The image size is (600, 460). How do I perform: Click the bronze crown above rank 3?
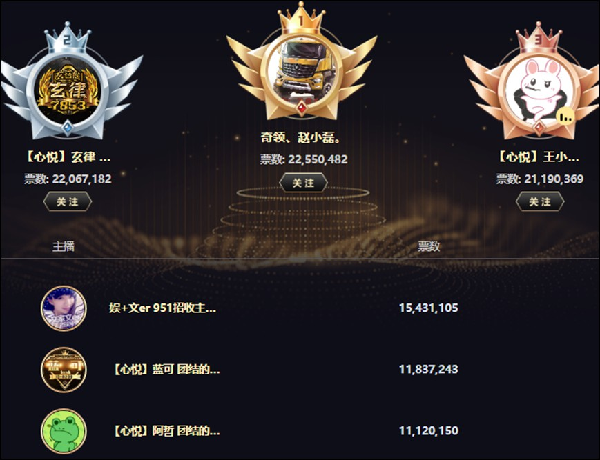click(539, 38)
